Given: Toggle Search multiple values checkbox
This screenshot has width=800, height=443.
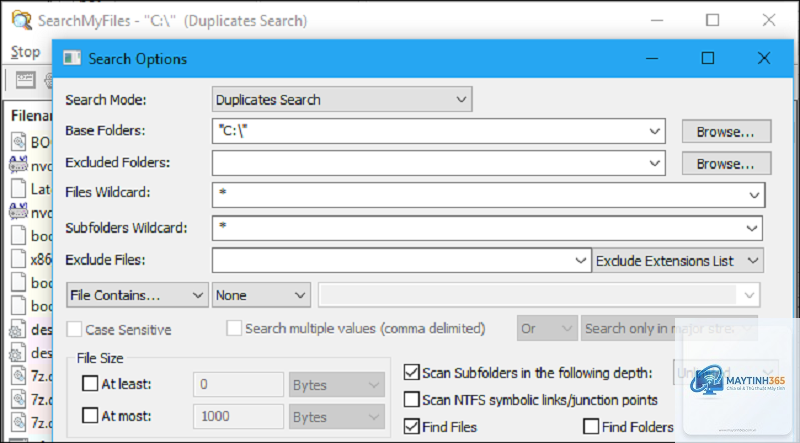Looking at the screenshot, I should coord(234,328).
